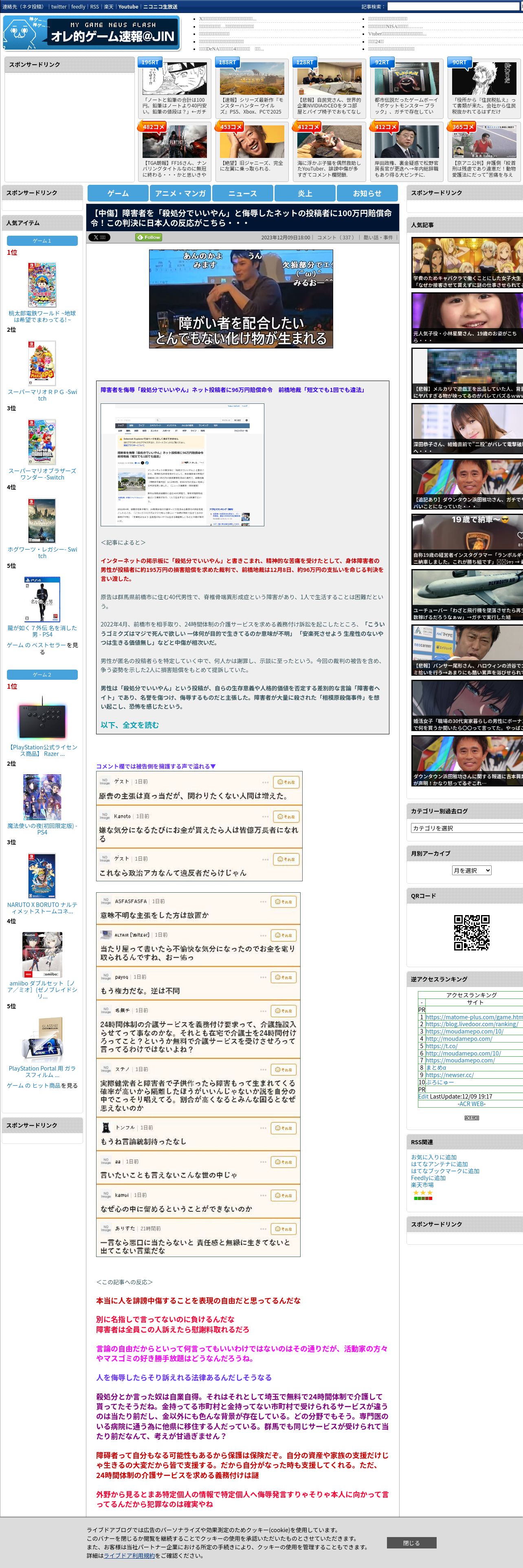Open コメント（337）link
The height and width of the screenshot is (1568, 523).
pyautogui.click(x=336, y=238)
